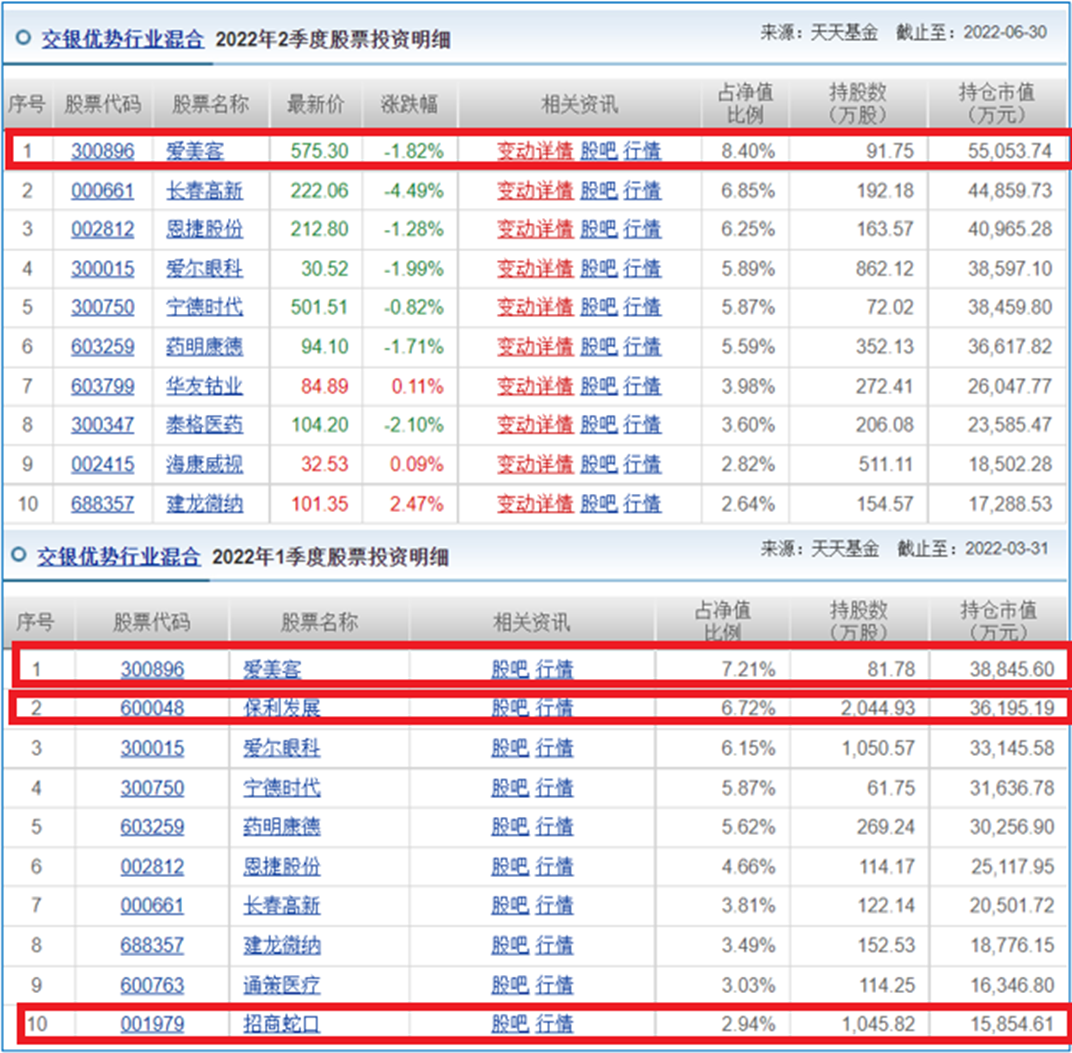Click 恩捷股份 name in Q2 table
The width and height of the screenshot is (1072, 1053).
[204, 229]
